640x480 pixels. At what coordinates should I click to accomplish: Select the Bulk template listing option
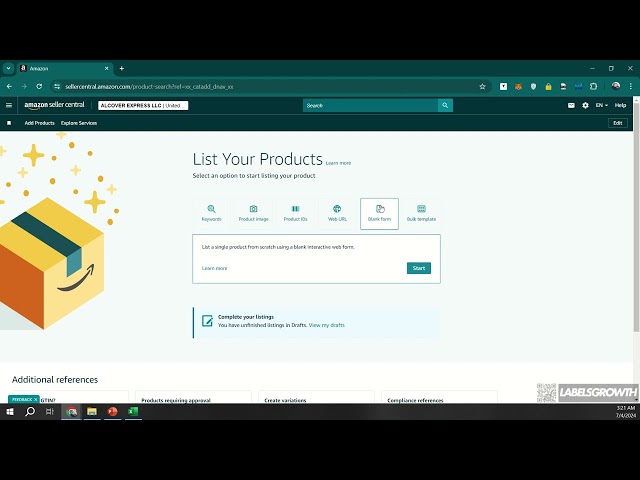[421, 213]
